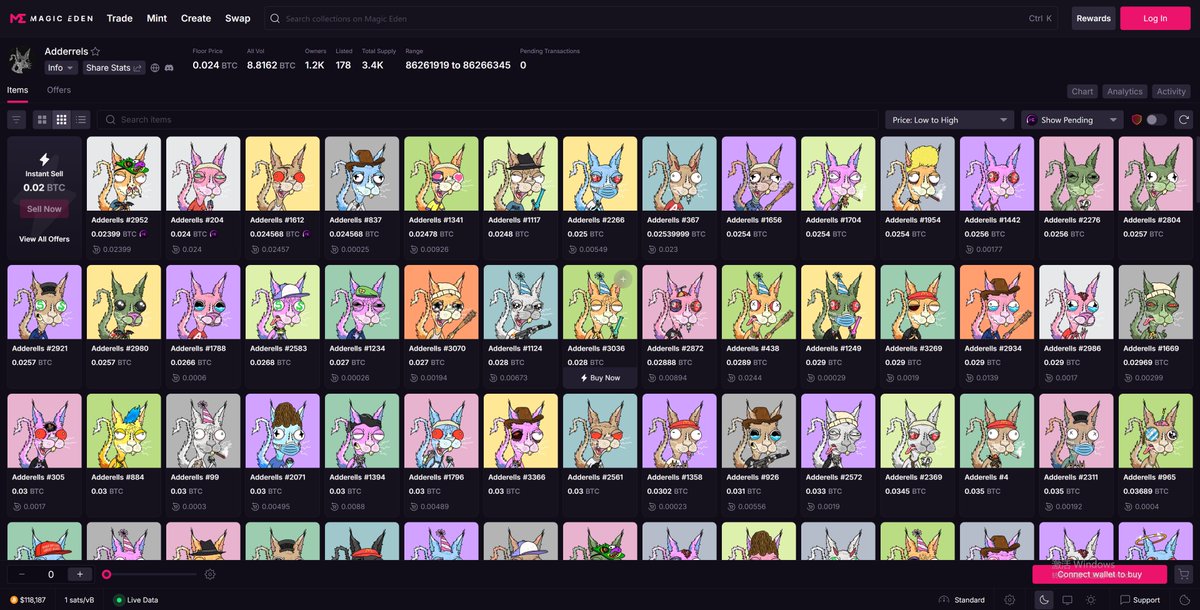Open the Show Pending dropdown
1200x610 pixels.
[x=1072, y=120]
